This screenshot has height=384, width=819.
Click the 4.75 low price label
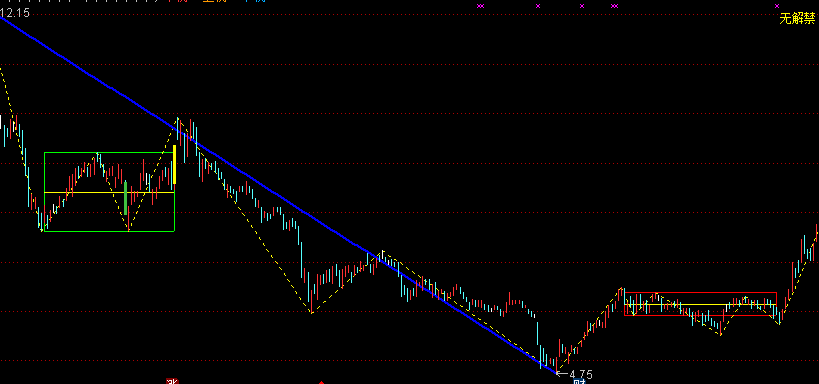[581, 374]
